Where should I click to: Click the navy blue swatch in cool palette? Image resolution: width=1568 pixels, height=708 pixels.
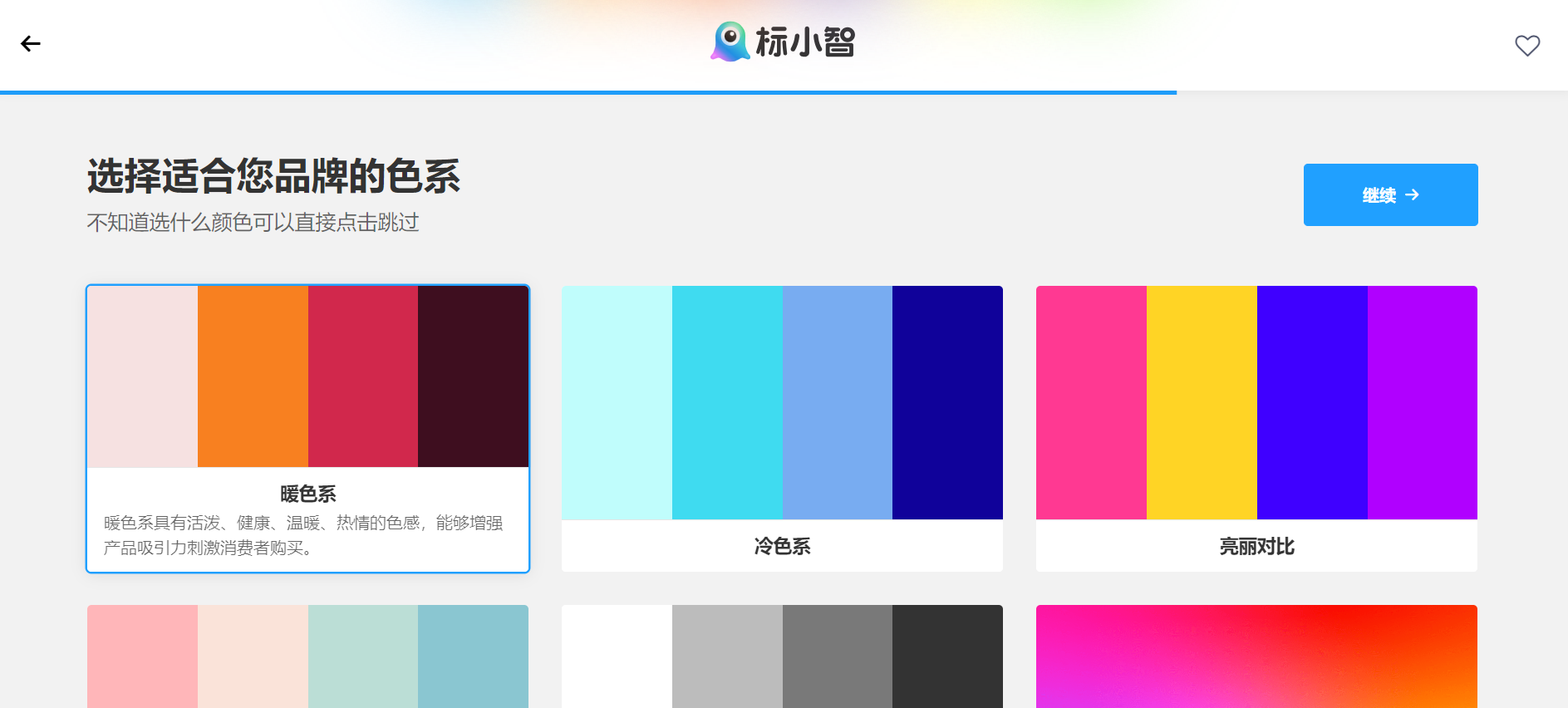[947, 402]
